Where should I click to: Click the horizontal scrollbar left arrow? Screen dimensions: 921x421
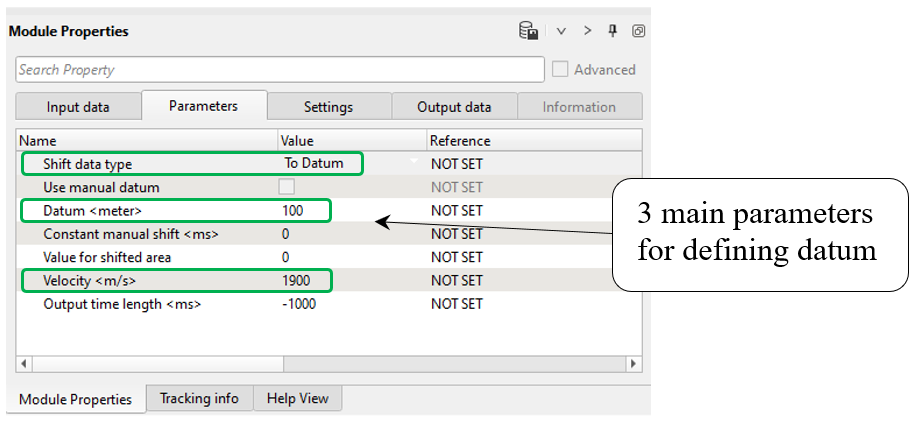point(23,363)
